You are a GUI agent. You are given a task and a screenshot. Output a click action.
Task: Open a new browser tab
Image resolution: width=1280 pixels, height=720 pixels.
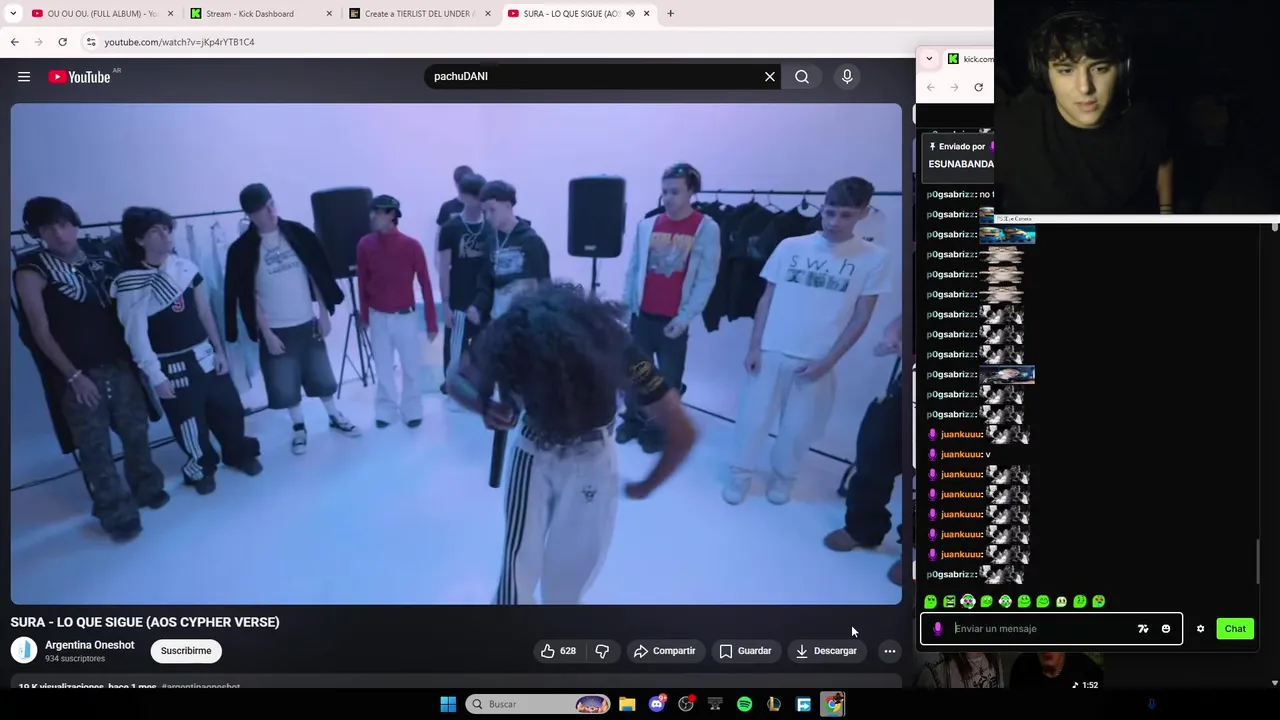(670, 14)
